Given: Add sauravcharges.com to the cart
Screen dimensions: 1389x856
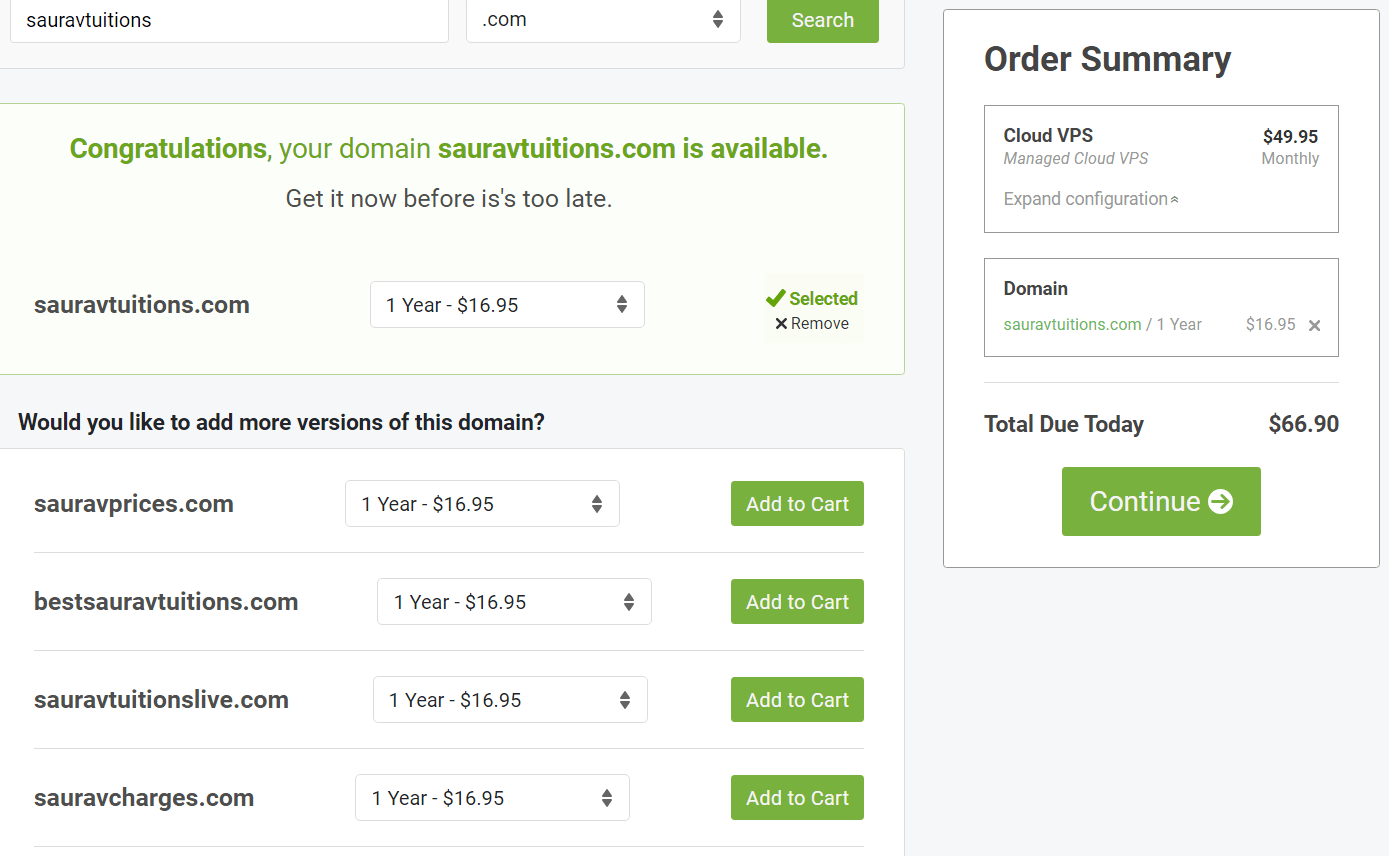Looking at the screenshot, I should [x=797, y=797].
